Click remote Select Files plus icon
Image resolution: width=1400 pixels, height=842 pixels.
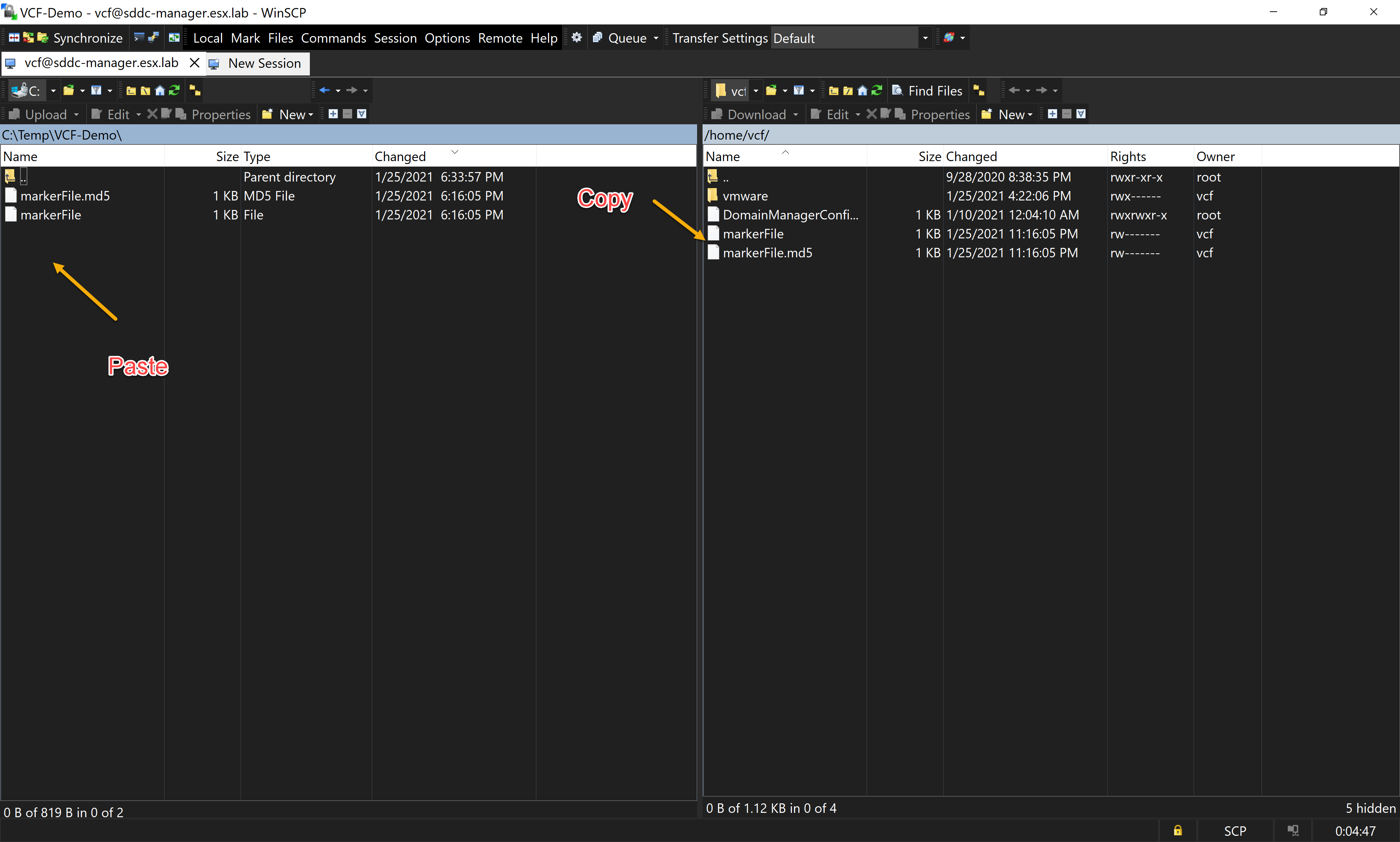click(1053, 114)
